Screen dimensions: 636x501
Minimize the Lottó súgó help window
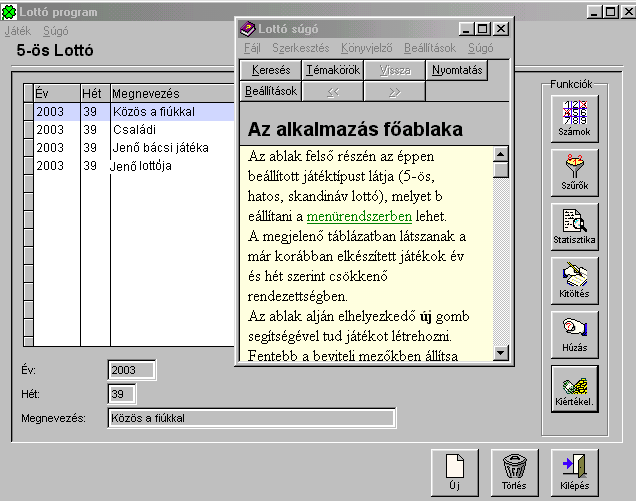[466, 29]
